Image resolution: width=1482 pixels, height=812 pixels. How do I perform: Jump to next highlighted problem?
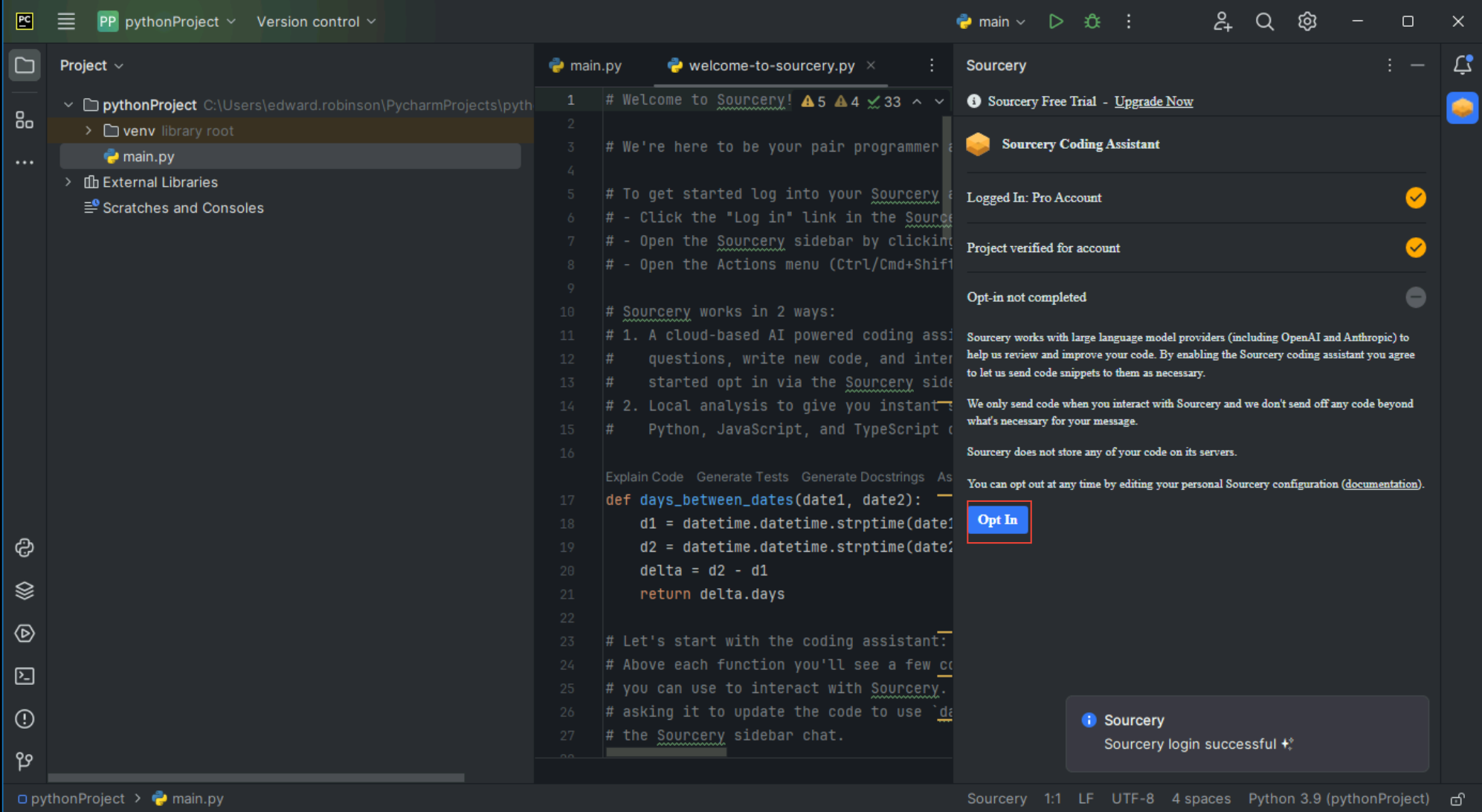point(939,102)
